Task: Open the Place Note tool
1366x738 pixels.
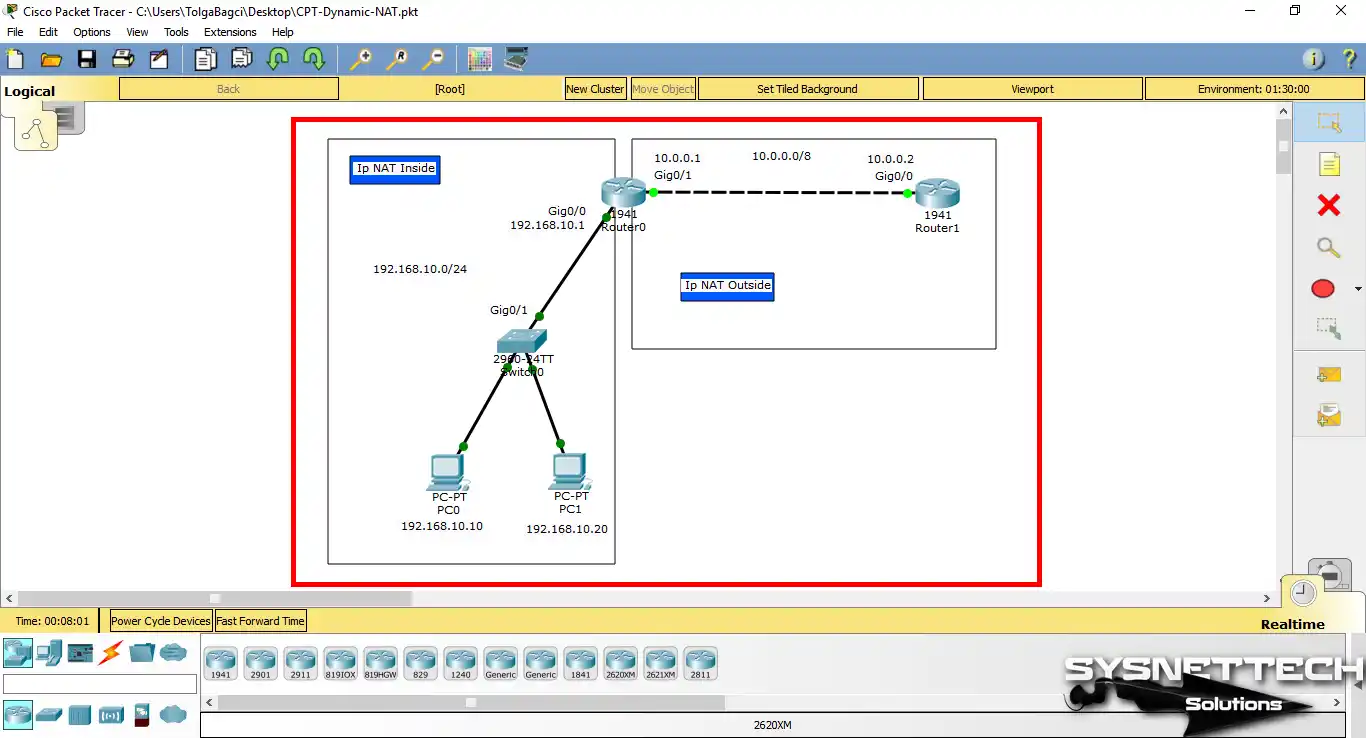Action: 1329,163
